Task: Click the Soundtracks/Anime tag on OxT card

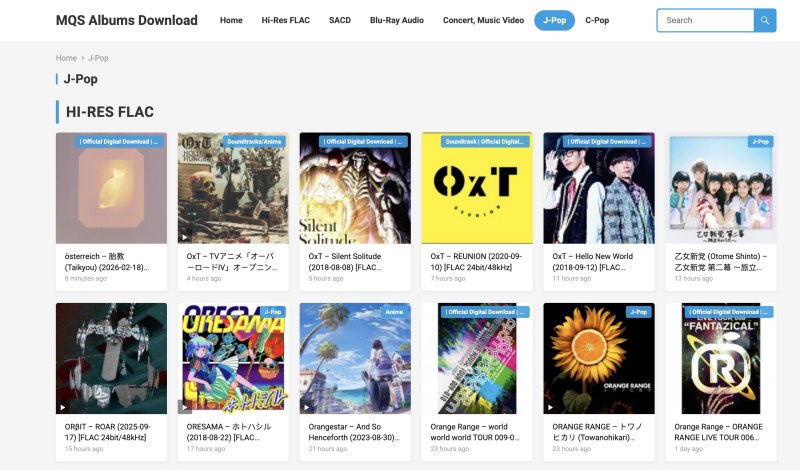Action: click(254, 142)
